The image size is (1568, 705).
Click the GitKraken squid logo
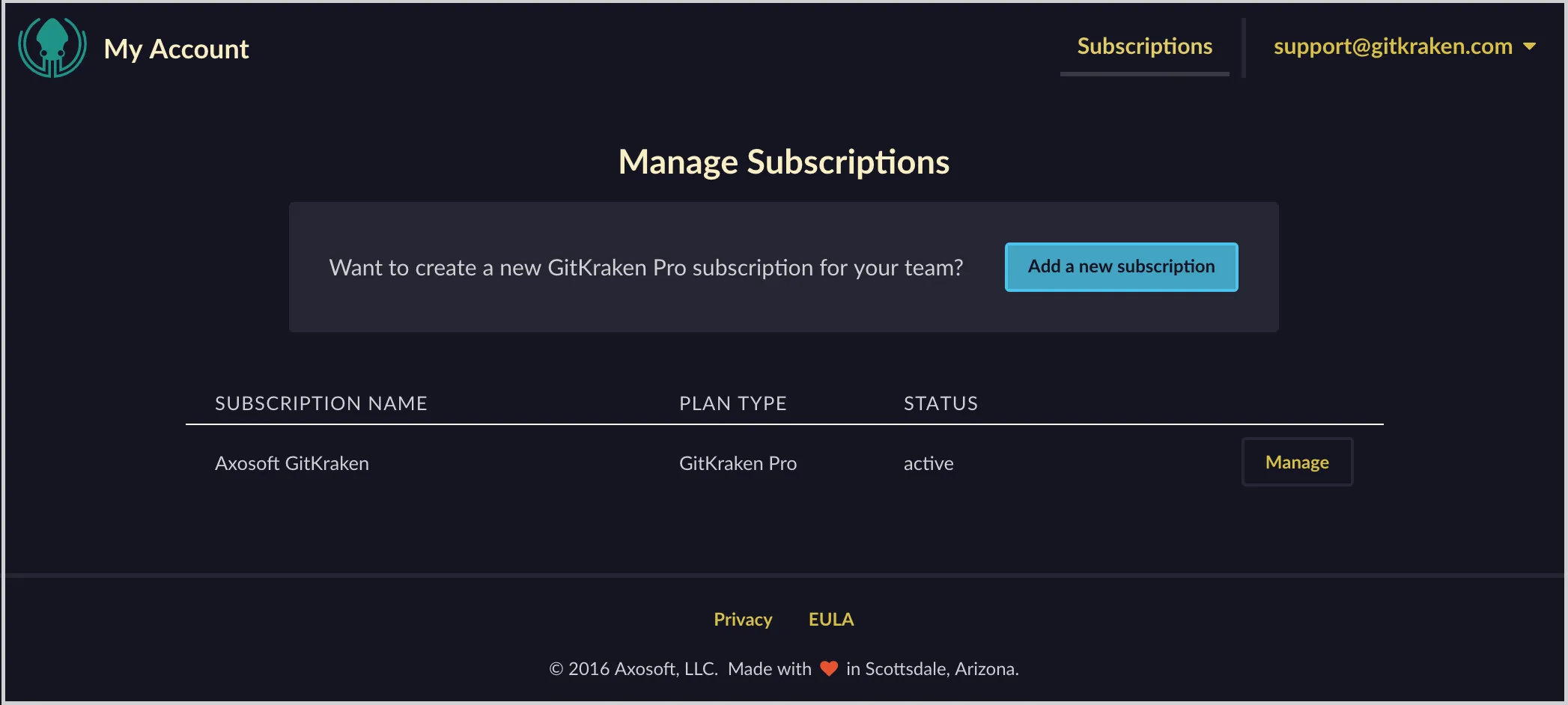click(x=52, y=48)
